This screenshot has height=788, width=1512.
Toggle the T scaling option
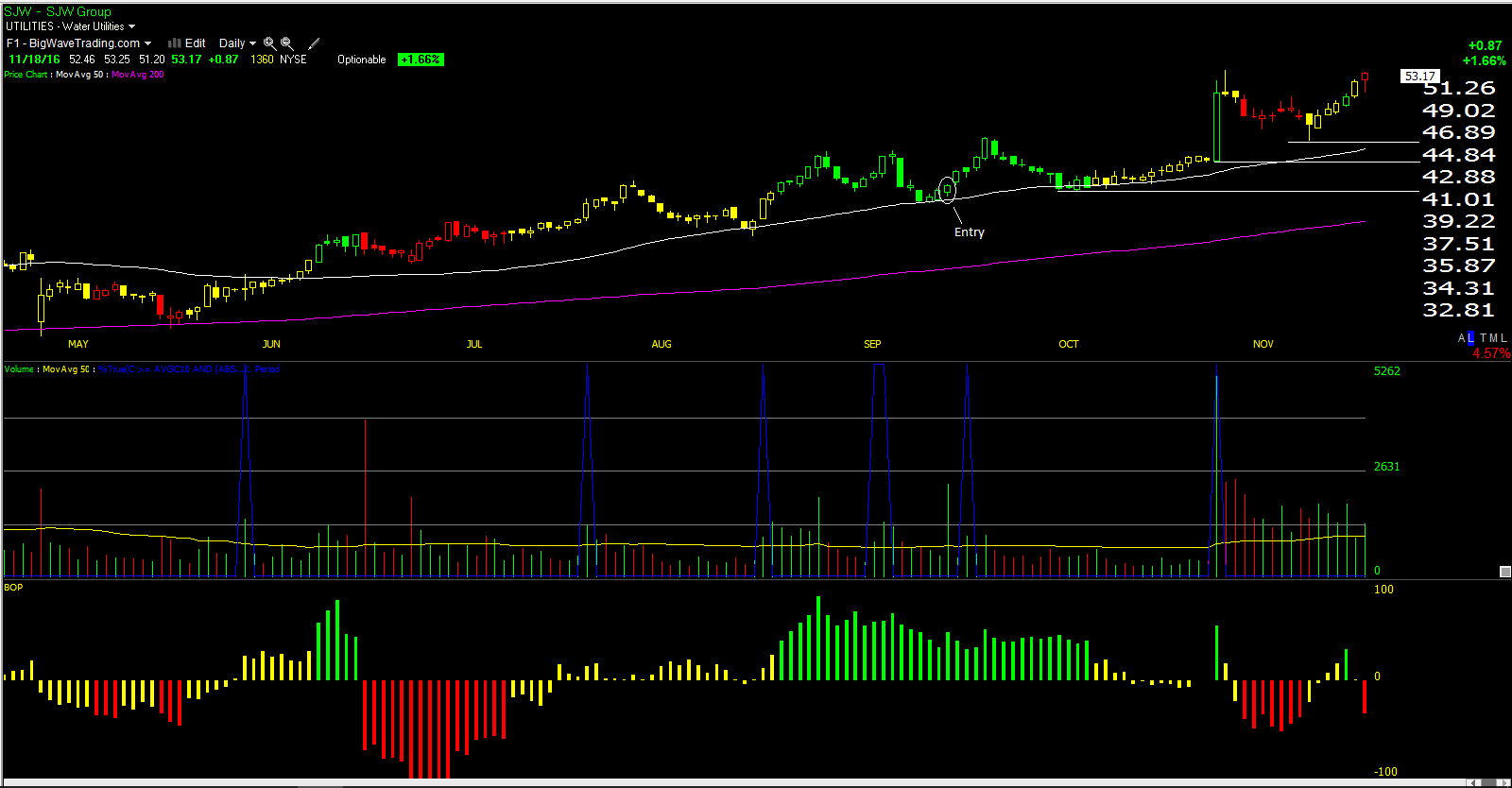coord(1484,338)
